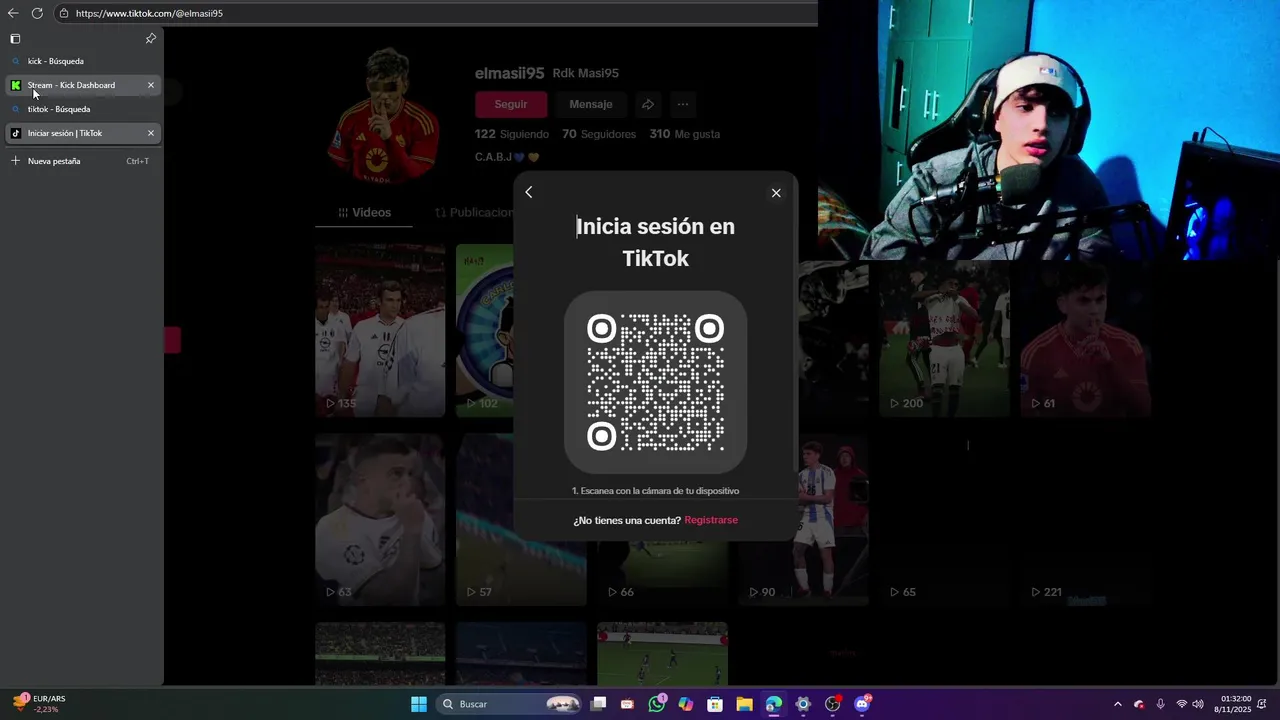This screenshot has height=720, width=1280.
Task: Open the 70 Seguidores list
Action: tap(599, 134)
